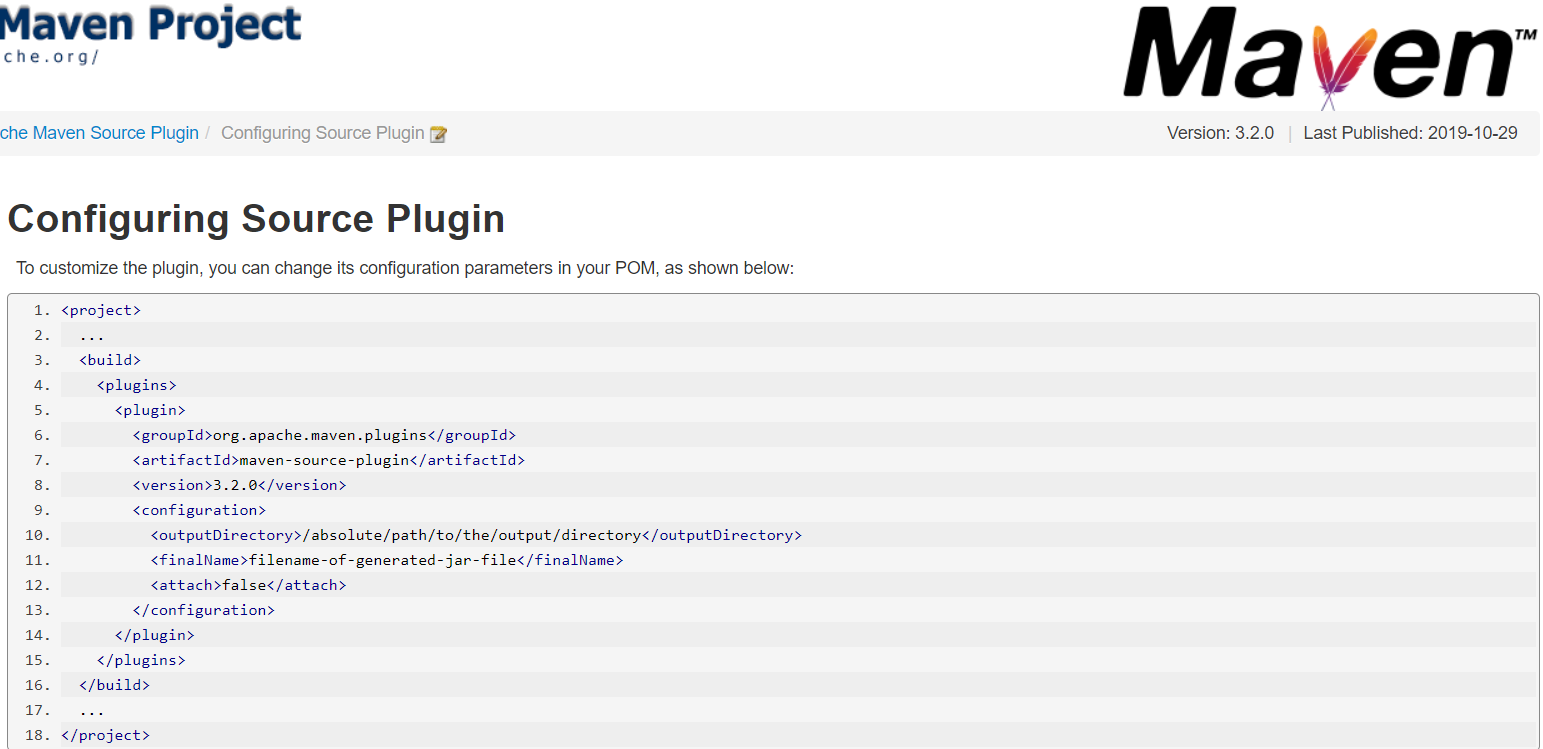
Task: Click the Configuring Source Plugin heading
Action: coord(256,219)
